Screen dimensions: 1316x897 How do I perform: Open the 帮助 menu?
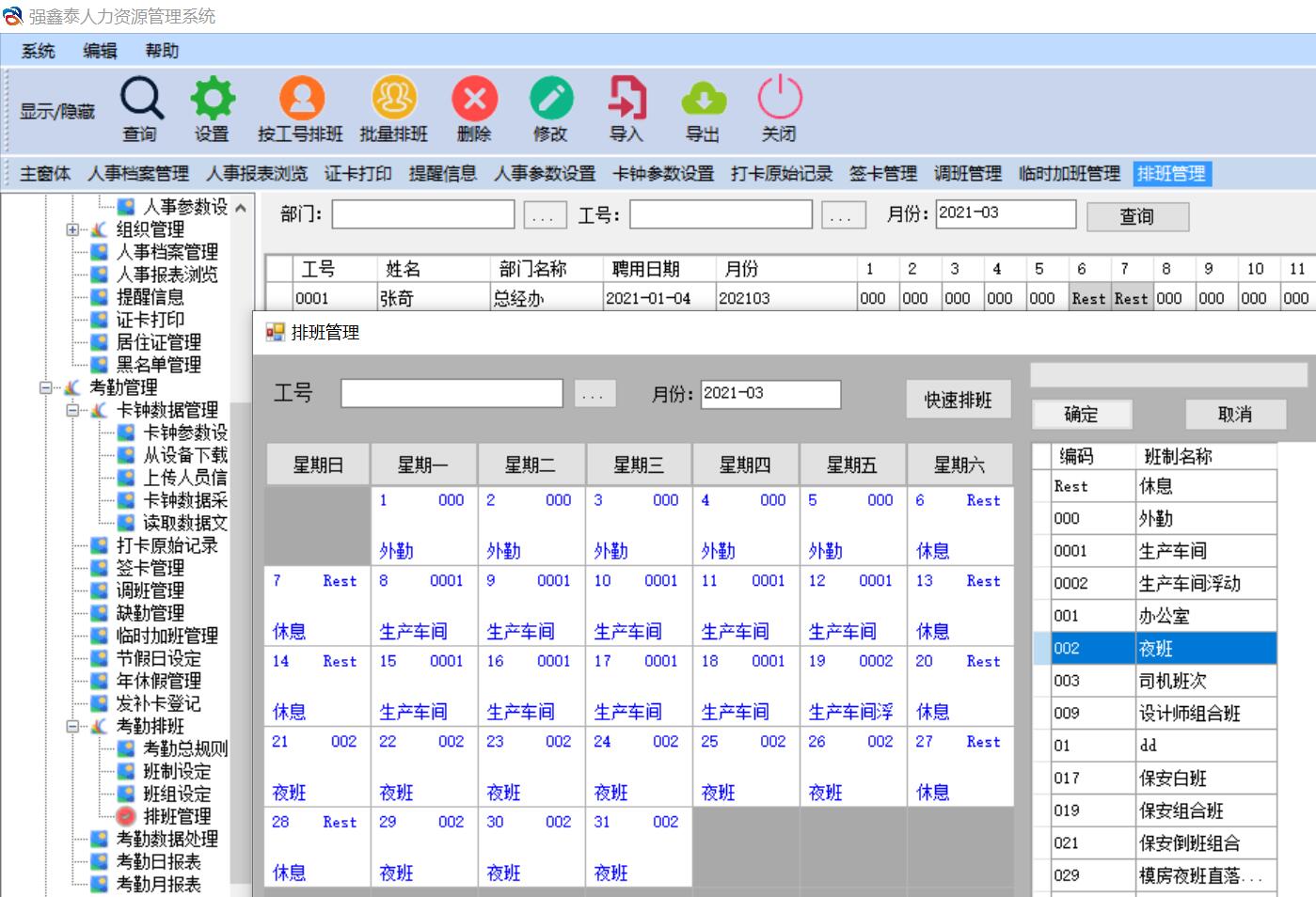(x=162, y=51)
